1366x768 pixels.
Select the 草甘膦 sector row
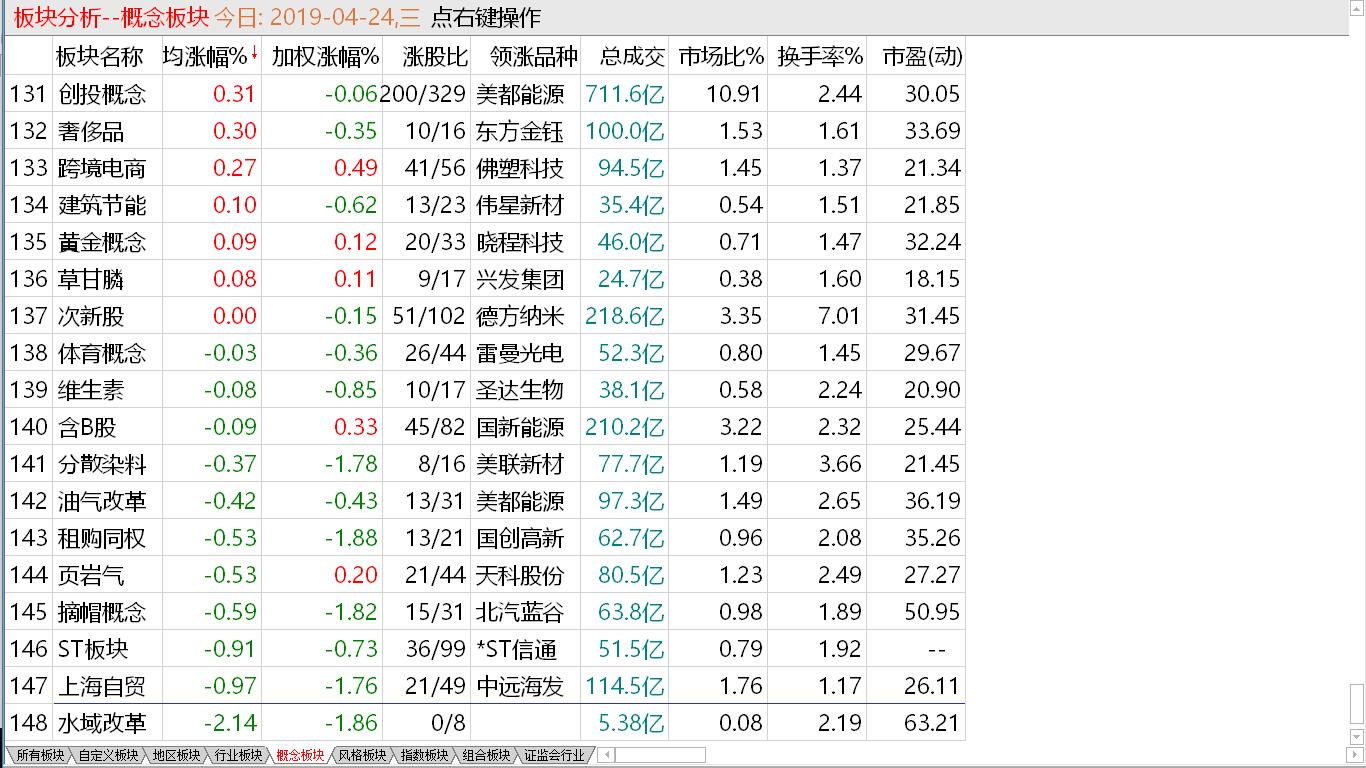(486, 279)
